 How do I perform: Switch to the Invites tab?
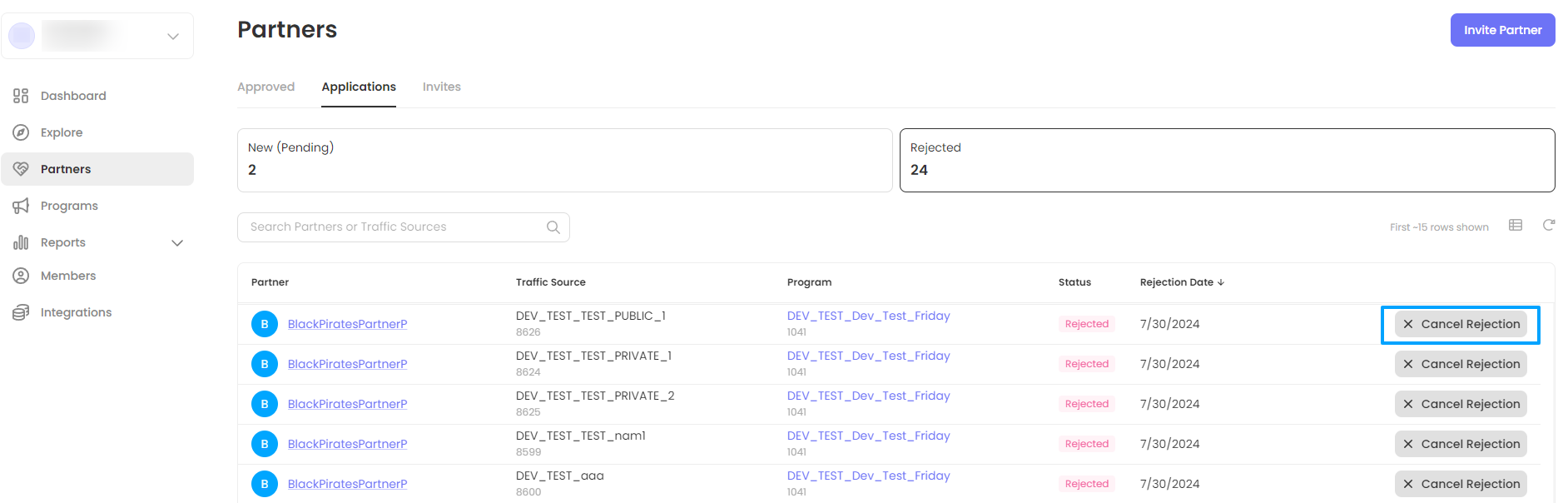(x=441, y=87)
